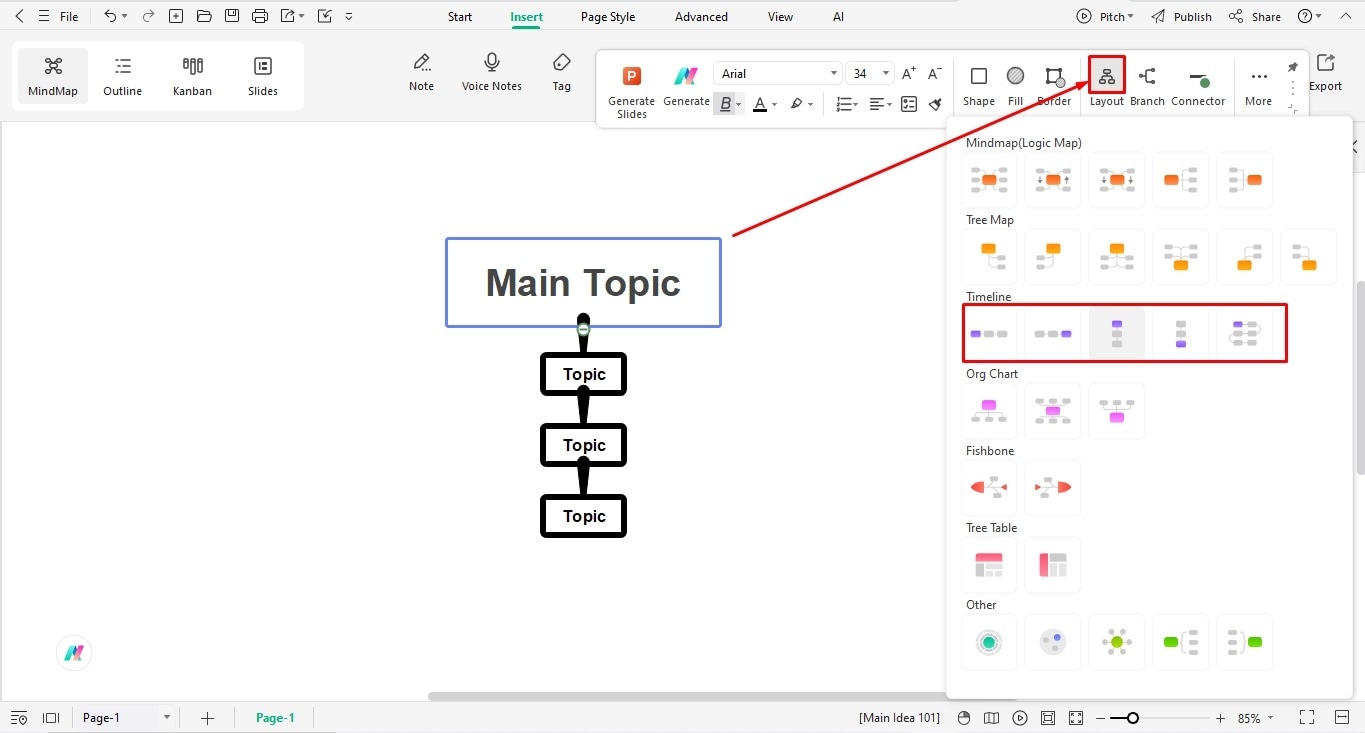Switch to Outline view mode

[123, 76]
